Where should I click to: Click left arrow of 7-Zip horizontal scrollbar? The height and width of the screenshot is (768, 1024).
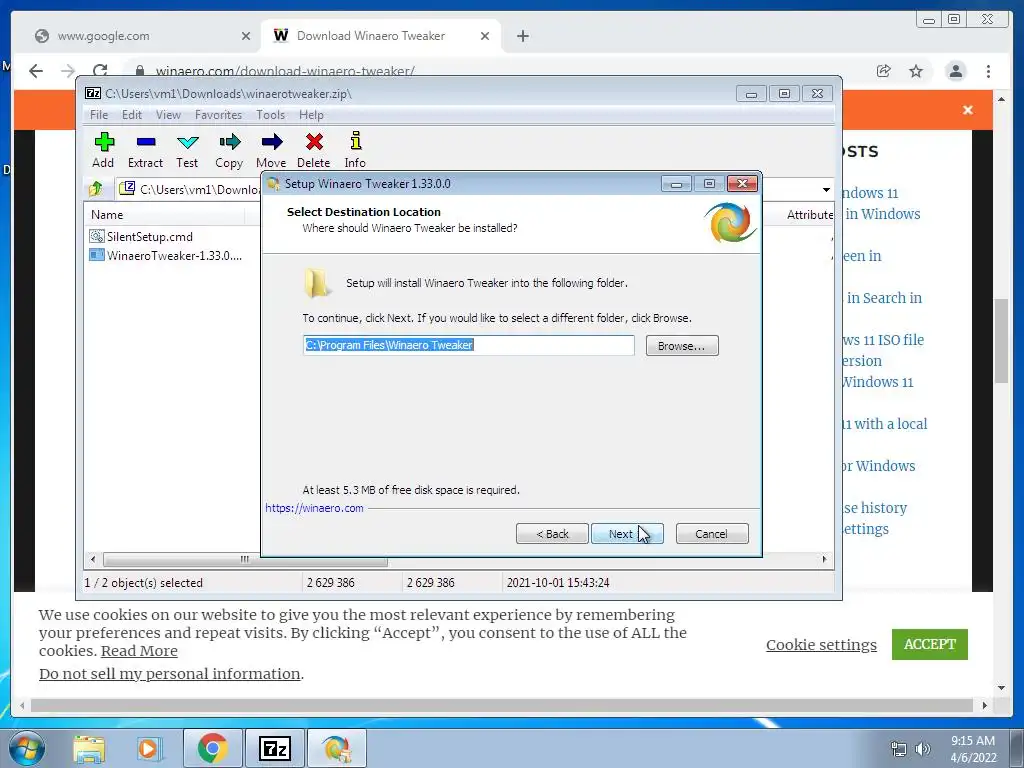[x=93, y=560]
